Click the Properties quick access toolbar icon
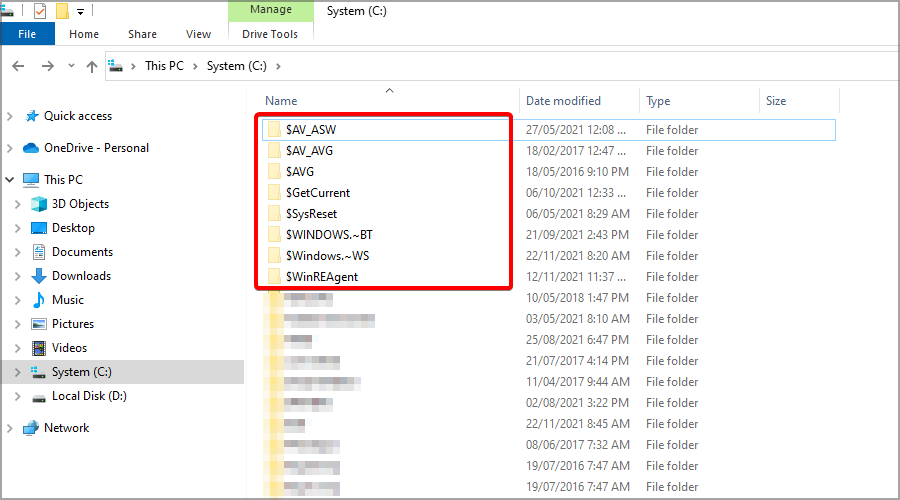This screenshot has height=500, width=900. [40, 11]
